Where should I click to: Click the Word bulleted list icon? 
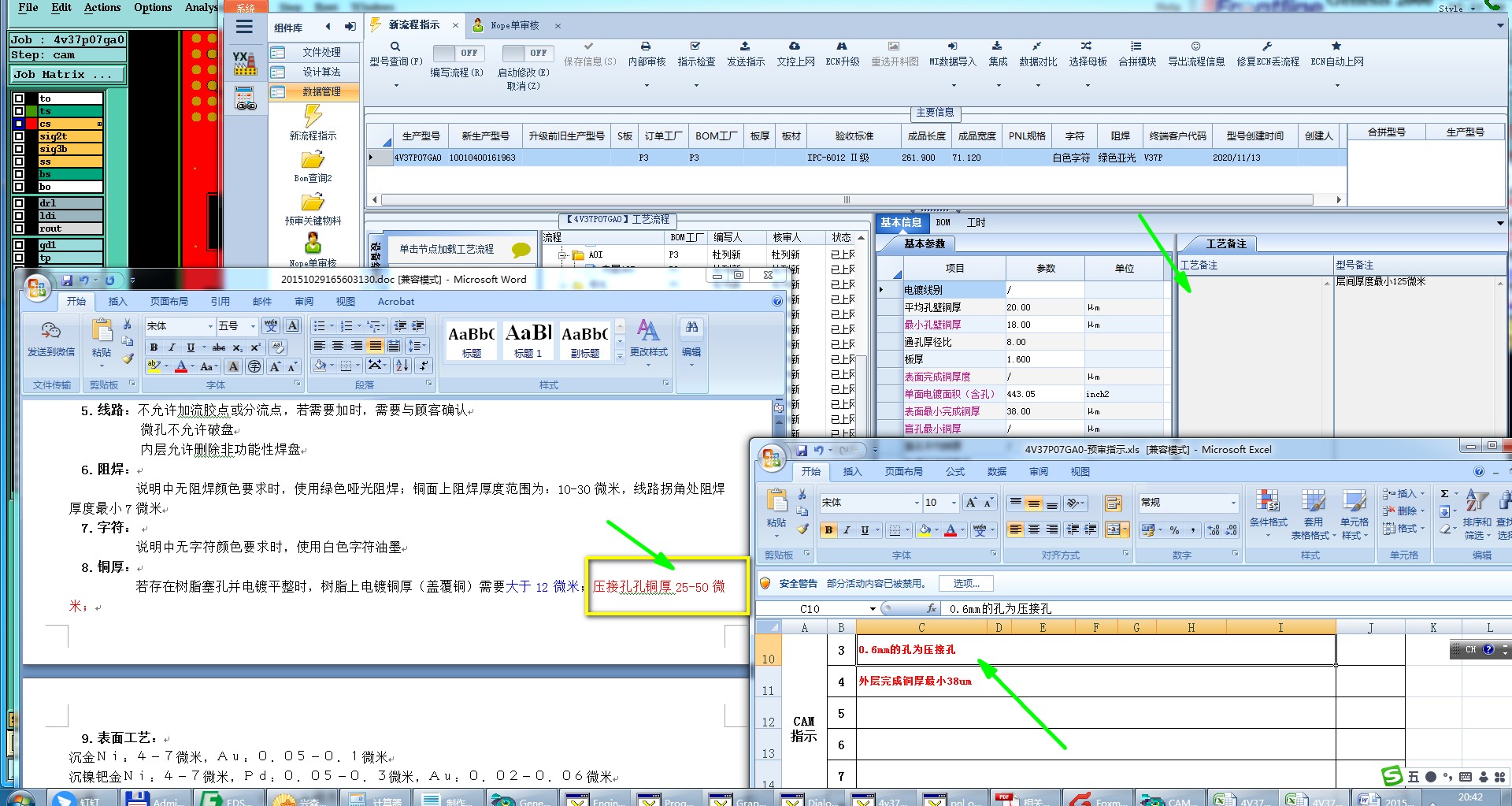[x=320, y=326]
